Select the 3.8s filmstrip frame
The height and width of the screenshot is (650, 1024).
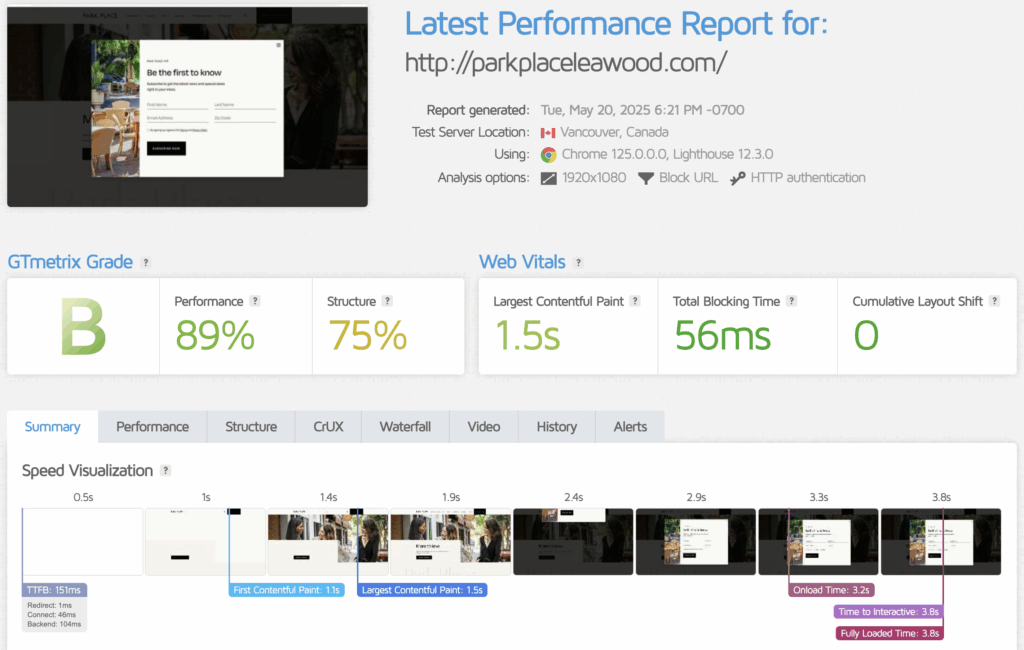941,542
